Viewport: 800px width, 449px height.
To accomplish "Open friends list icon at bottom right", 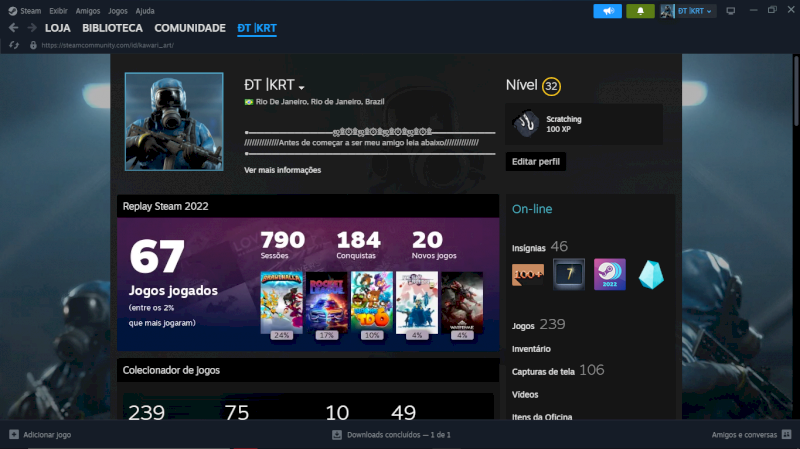I will tap(786, 435).
